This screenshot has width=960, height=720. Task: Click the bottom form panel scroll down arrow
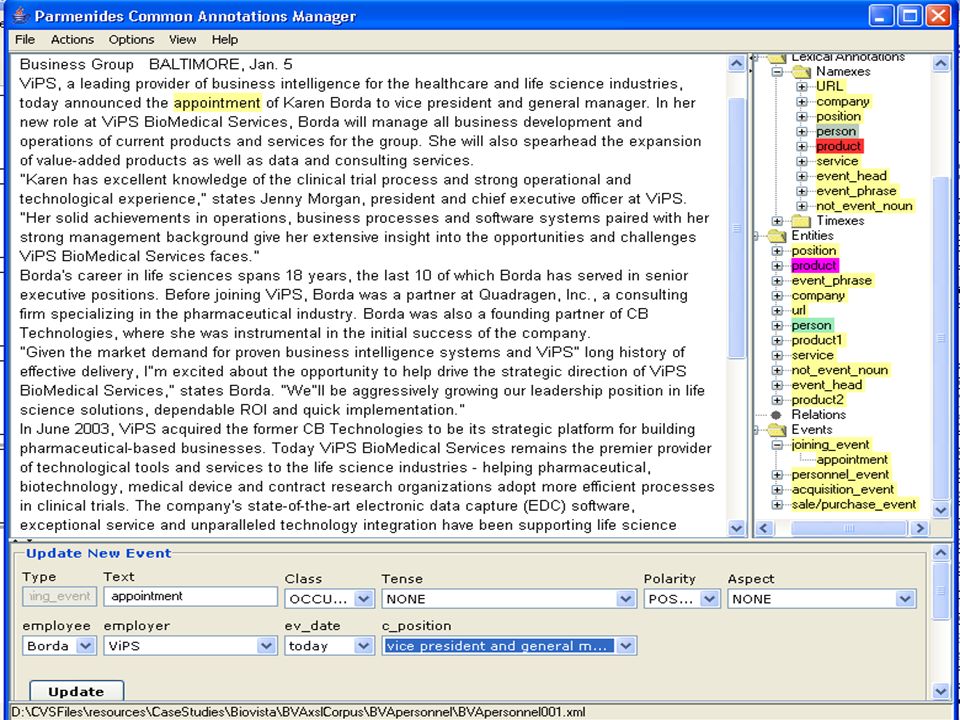pos(940,692)
